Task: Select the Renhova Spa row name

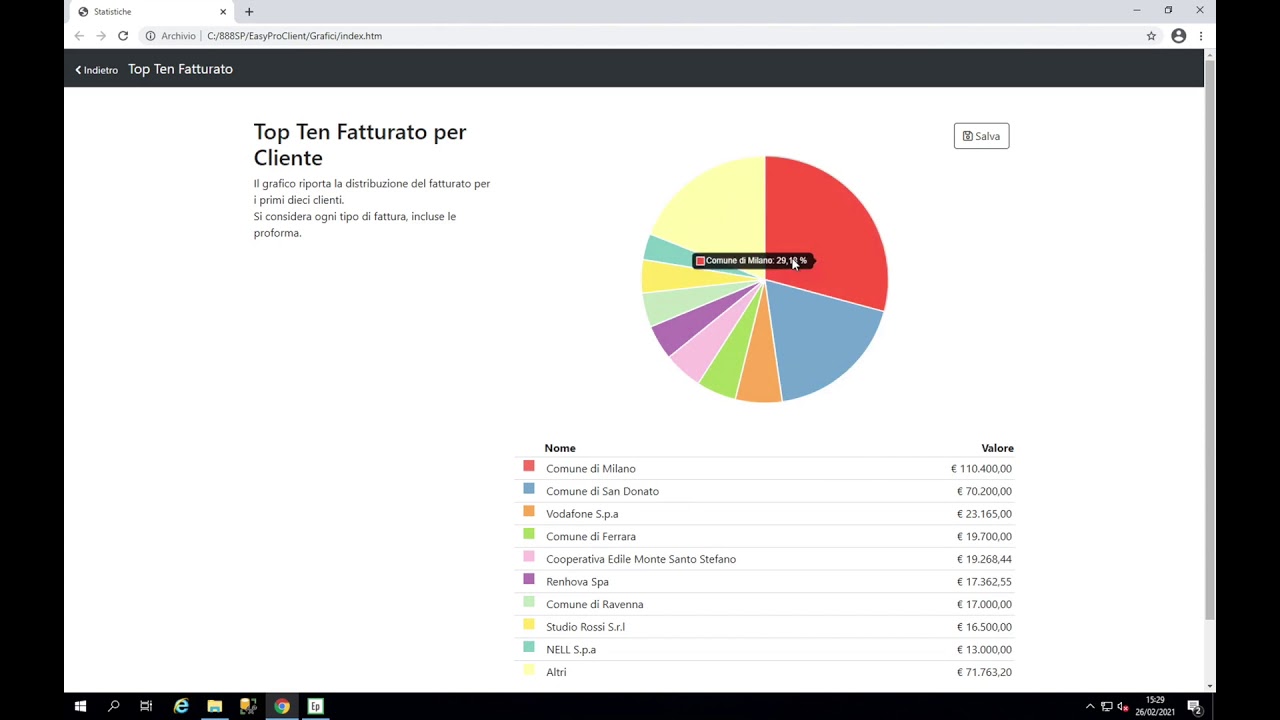Action: point(577,582)
